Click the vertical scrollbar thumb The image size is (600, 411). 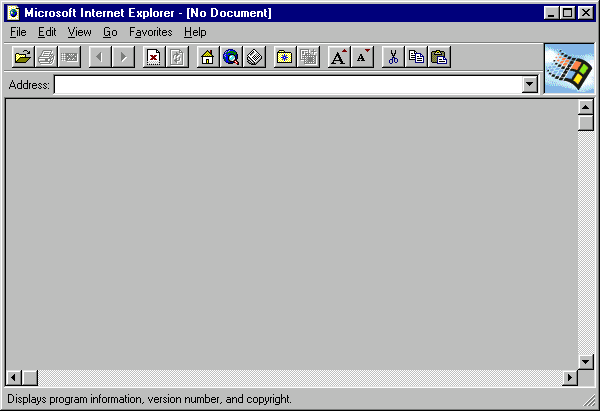click(x=585, y=123)
